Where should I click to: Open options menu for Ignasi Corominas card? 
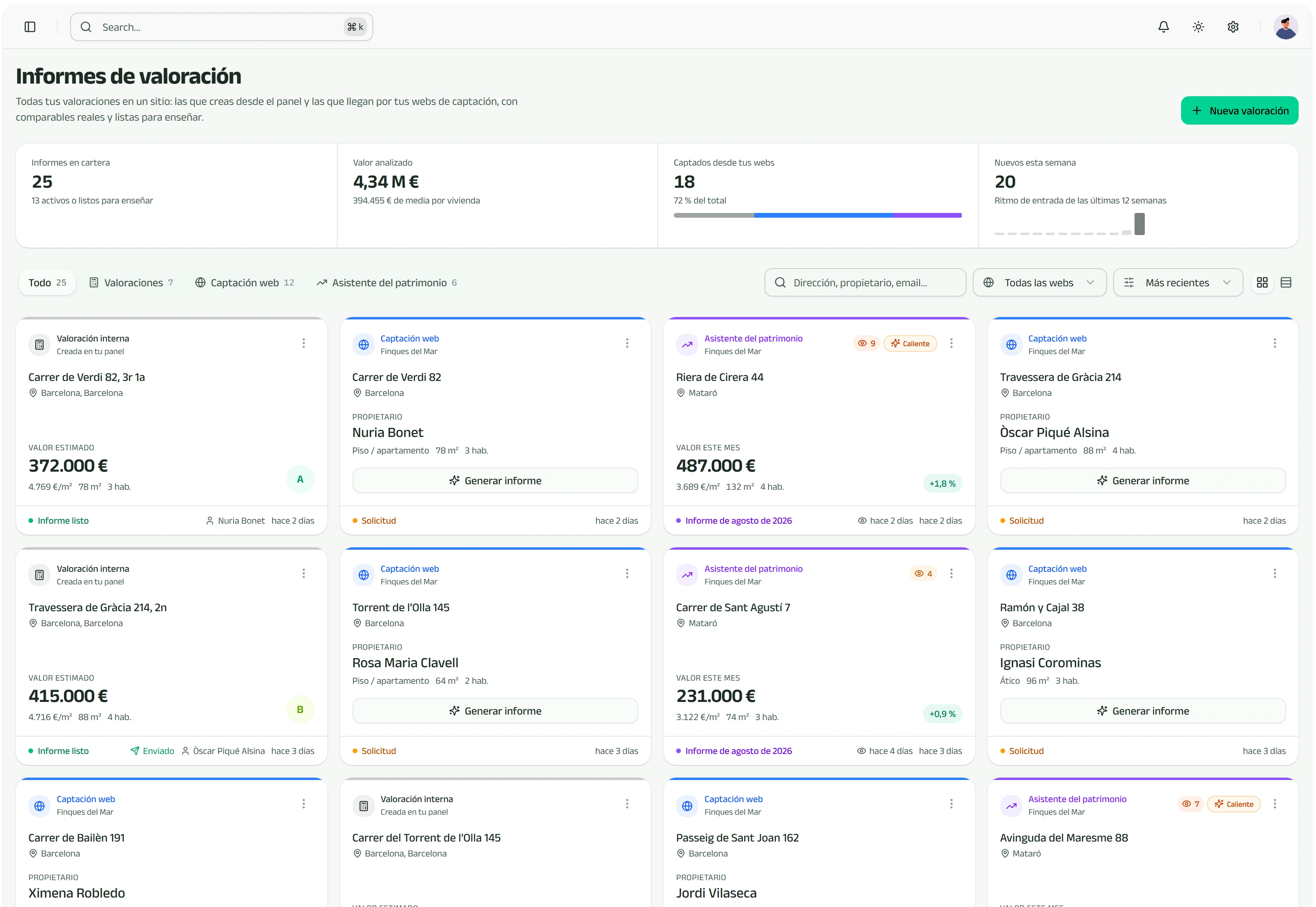[1275, 573]
